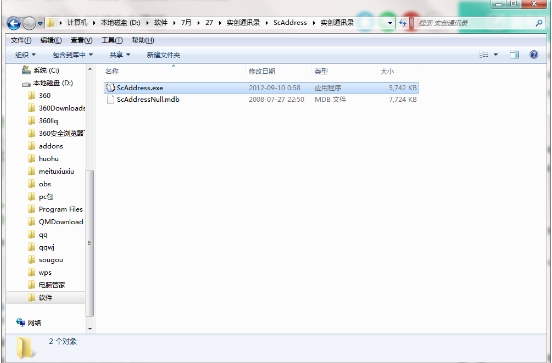
Task: Open recent locations dropdown beside Forward button
Action: [x=40, y=24]
